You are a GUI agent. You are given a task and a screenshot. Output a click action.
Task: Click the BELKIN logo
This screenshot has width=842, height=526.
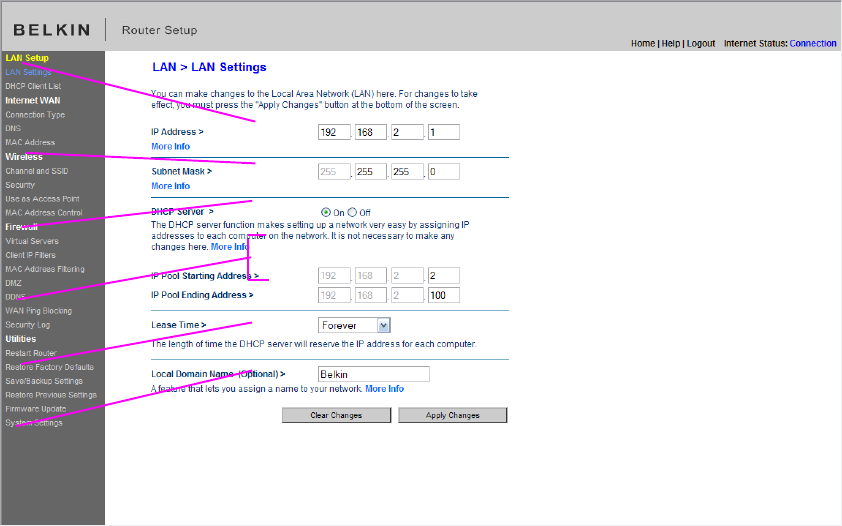point(52,30)
